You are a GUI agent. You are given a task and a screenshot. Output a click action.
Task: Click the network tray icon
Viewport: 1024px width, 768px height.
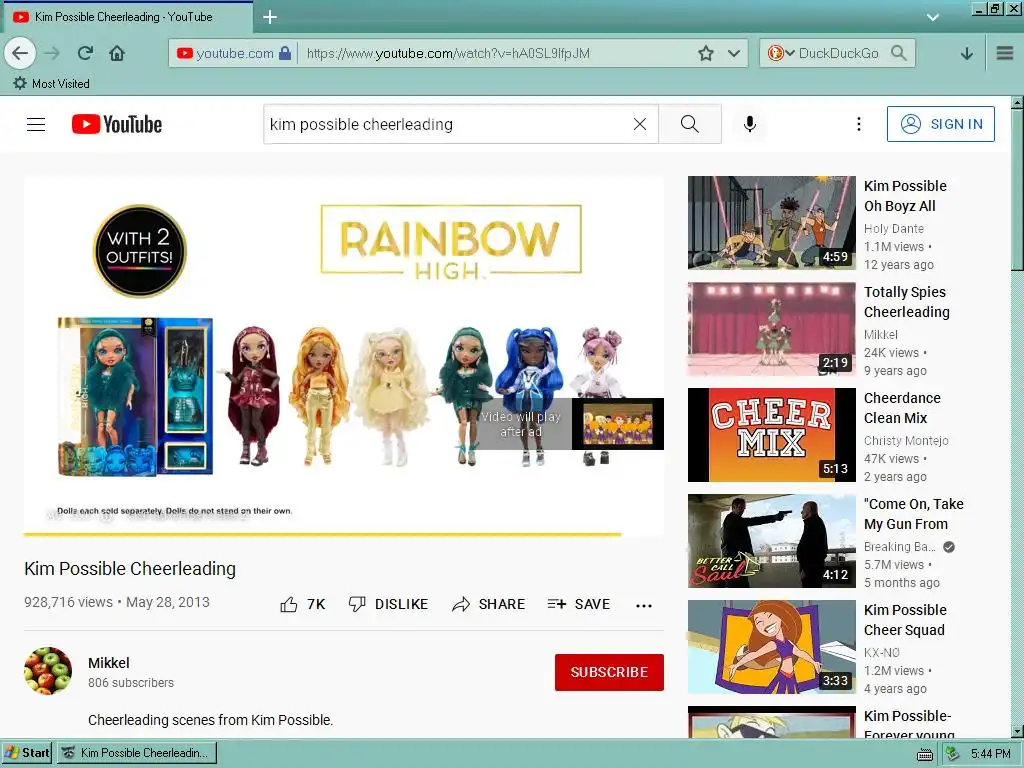(x=952, y=754)
